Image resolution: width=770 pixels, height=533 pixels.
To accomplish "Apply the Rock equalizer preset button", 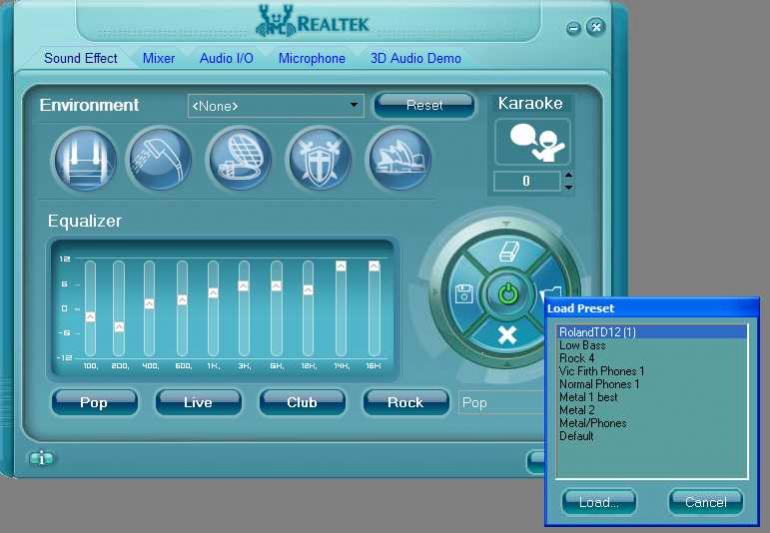I will [x=406, y=402].
